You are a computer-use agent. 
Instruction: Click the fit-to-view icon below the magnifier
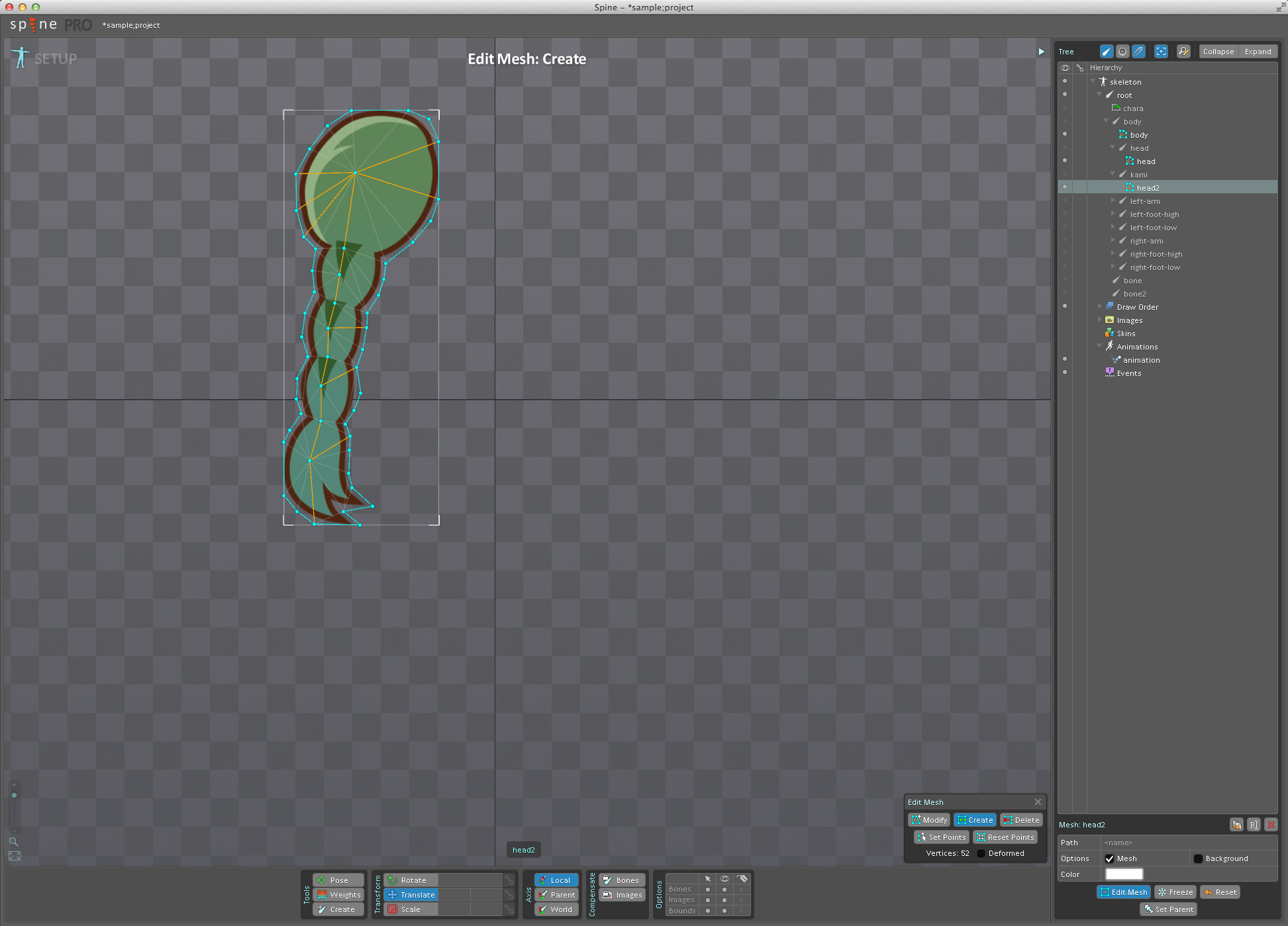[x=15, y=856]
